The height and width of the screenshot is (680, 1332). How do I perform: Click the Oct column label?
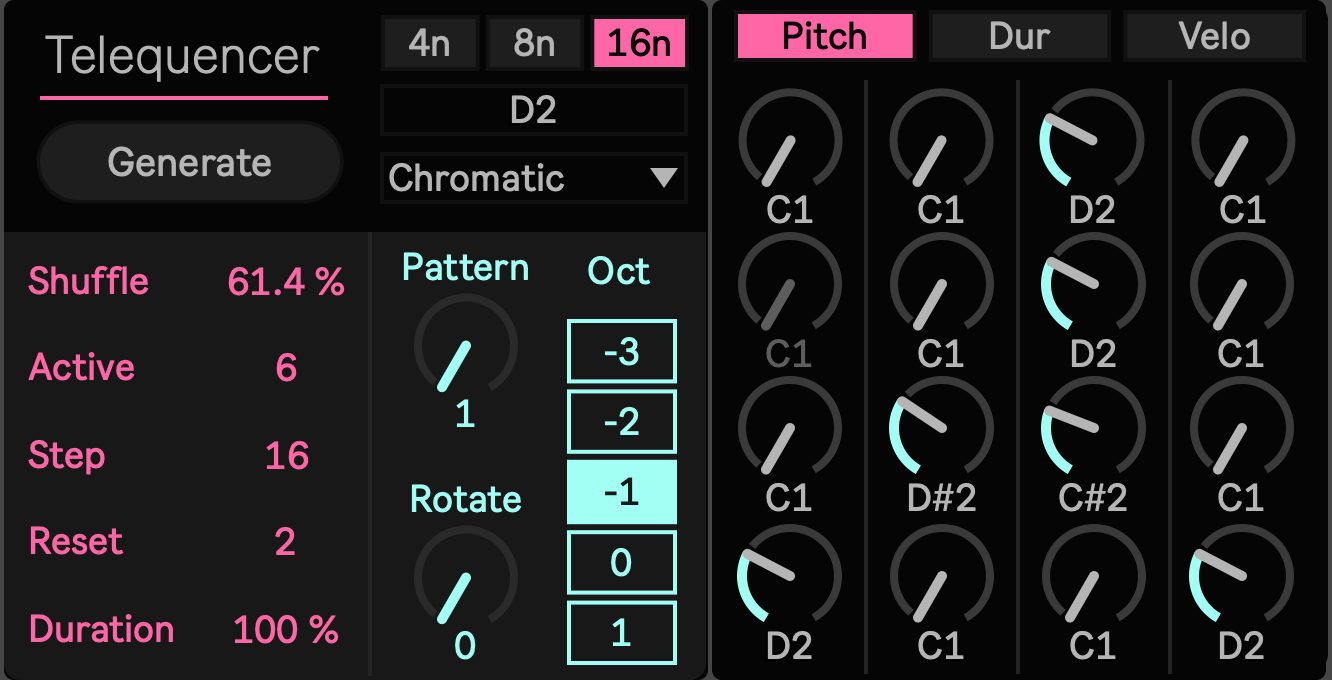(619, 271)
